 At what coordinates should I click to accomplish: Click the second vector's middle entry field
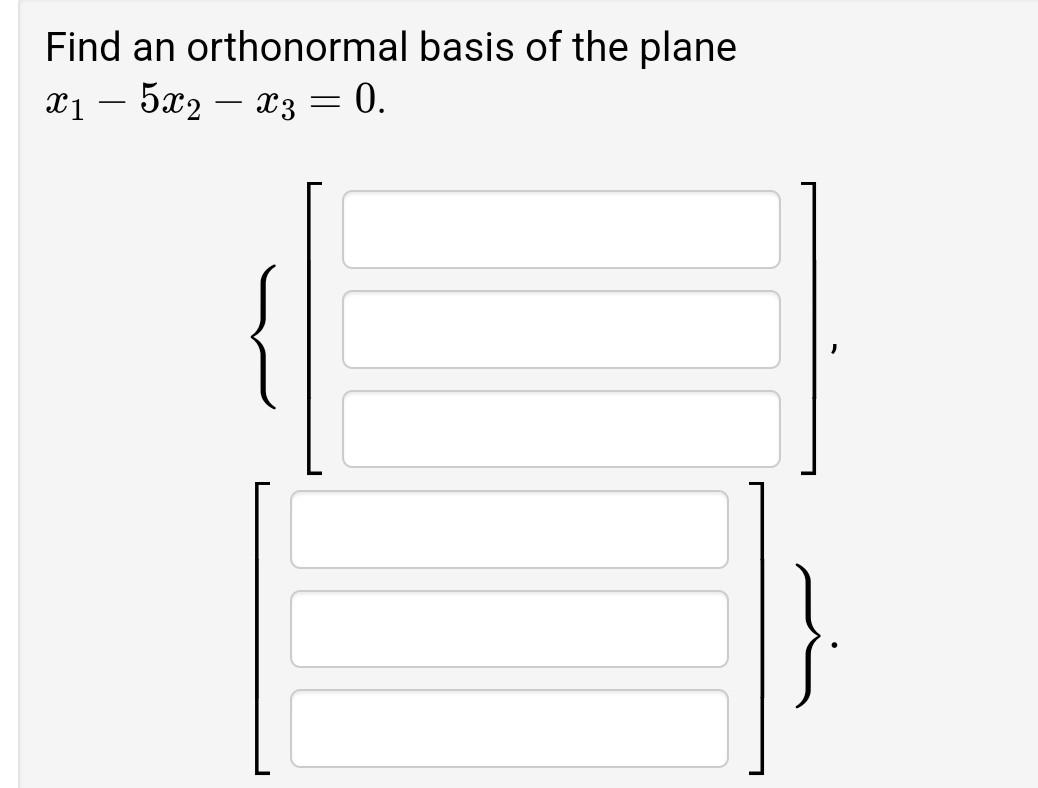coord(509,629)
